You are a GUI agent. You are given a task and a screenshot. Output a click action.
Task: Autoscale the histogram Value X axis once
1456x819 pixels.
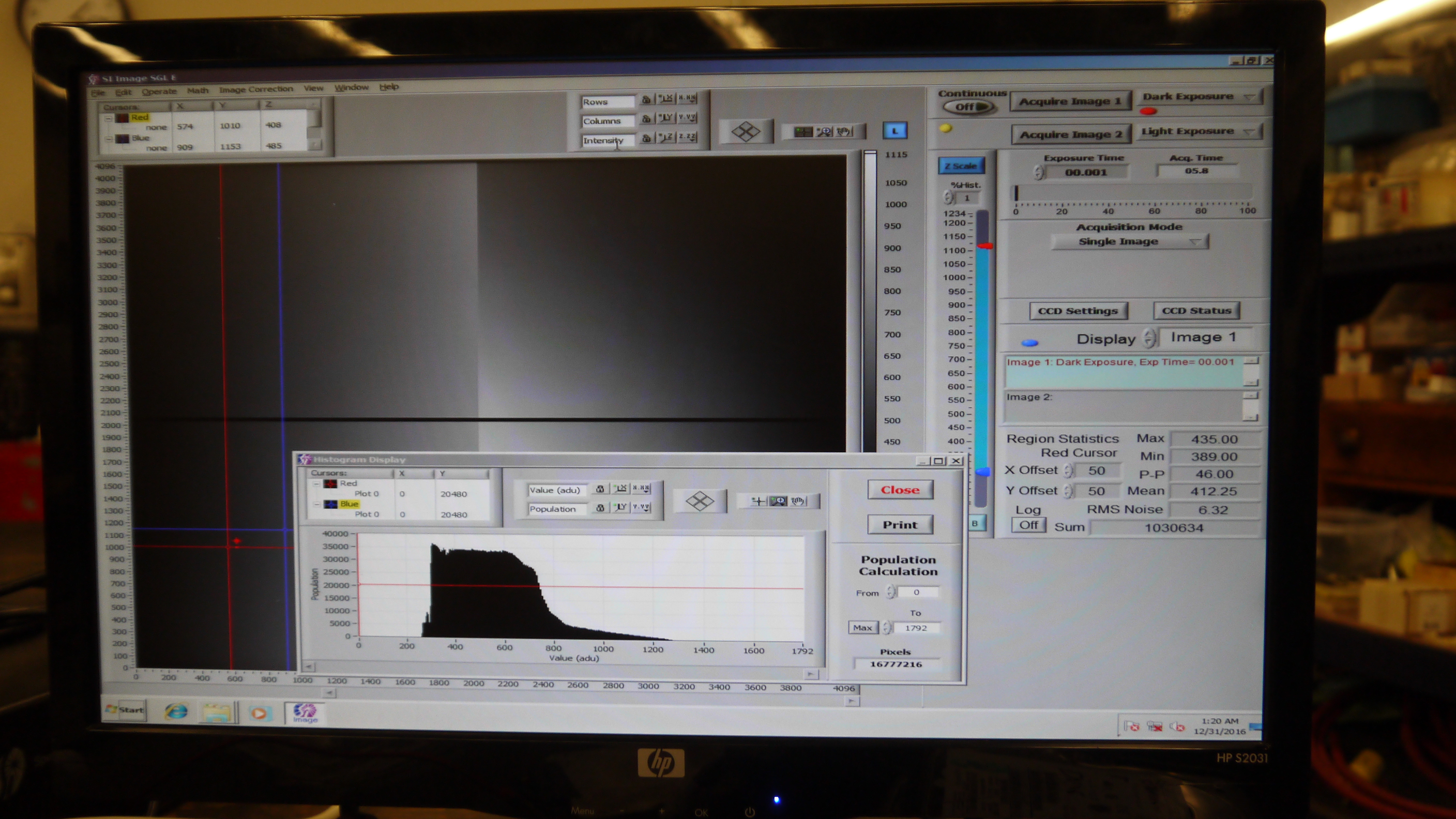click(620, 488)
